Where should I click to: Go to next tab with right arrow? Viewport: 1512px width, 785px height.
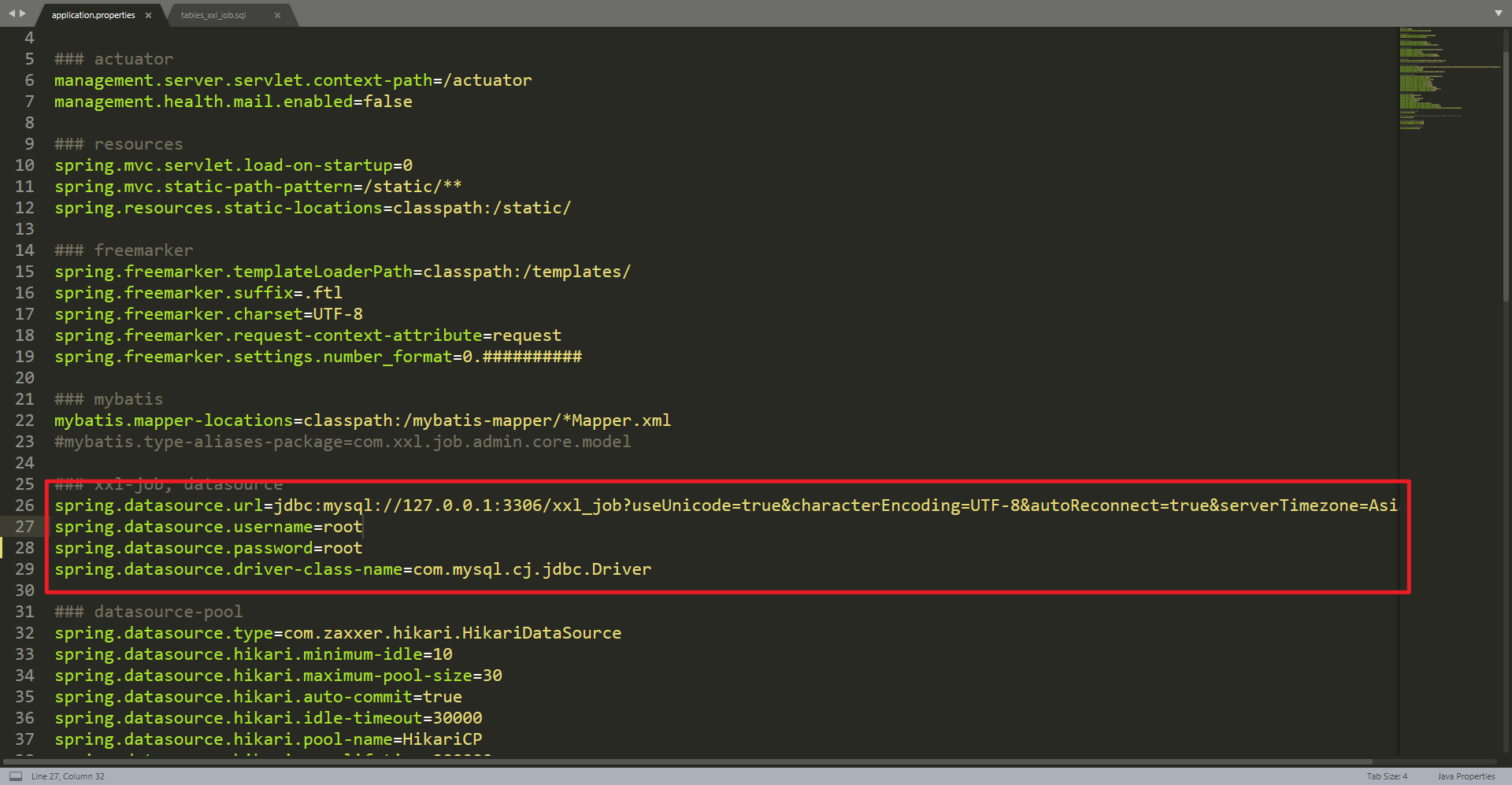[23, 13]
